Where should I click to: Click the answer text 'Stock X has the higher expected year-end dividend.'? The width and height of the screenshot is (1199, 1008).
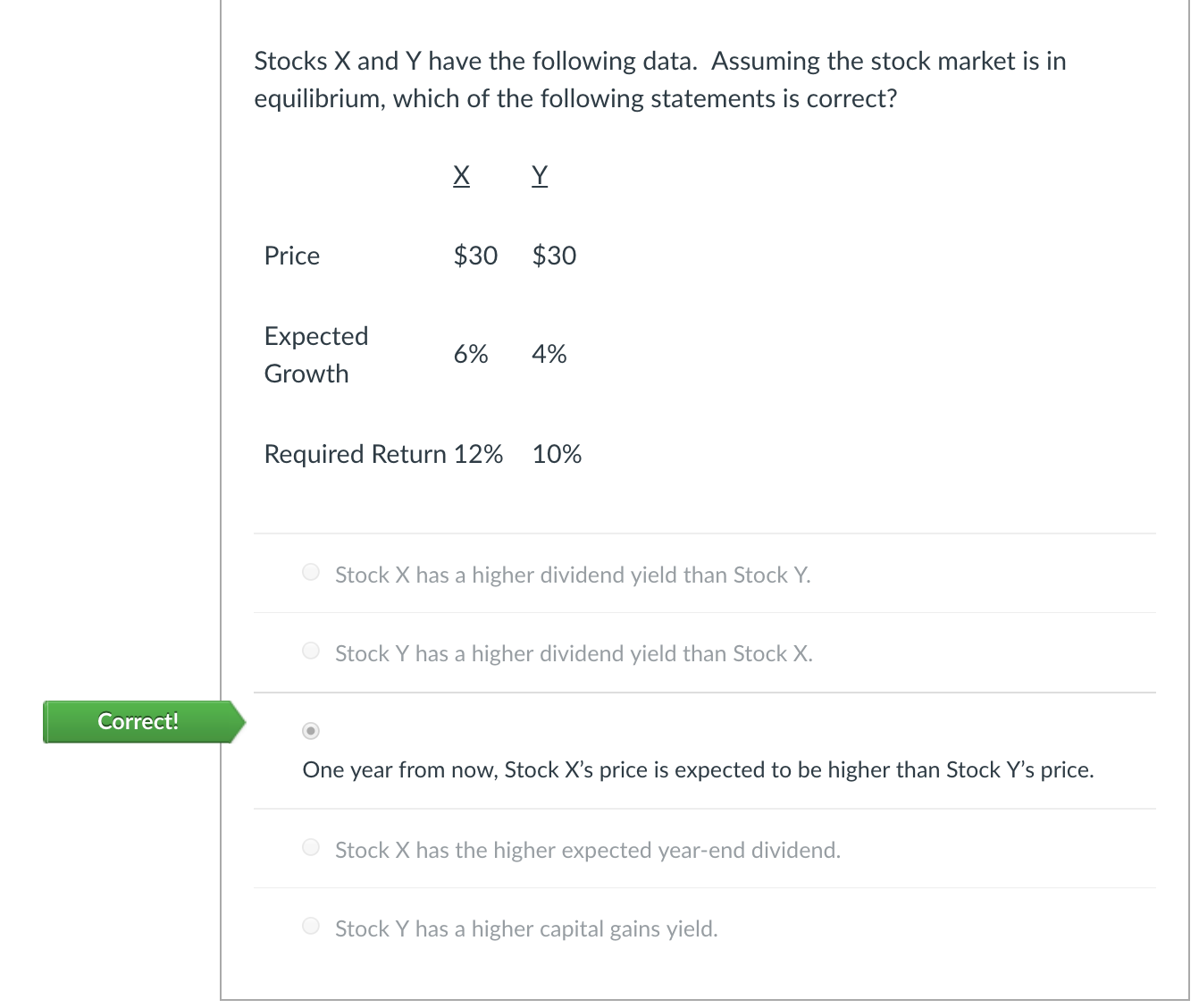pos(588,850)
